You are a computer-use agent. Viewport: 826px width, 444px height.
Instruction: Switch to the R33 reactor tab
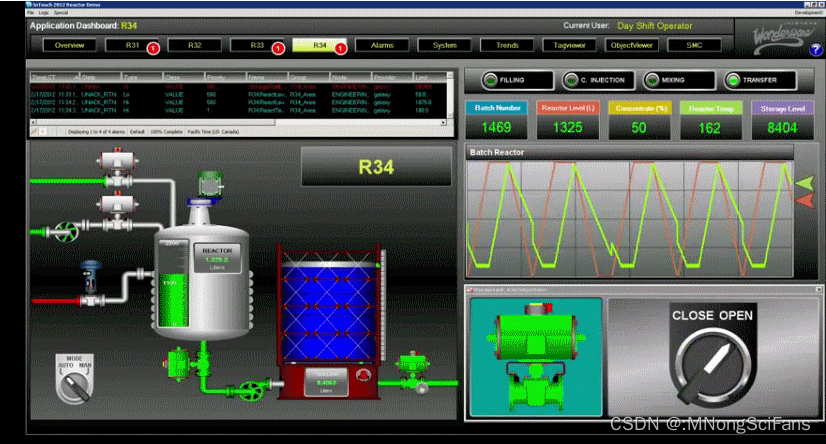tap(257, 45)
